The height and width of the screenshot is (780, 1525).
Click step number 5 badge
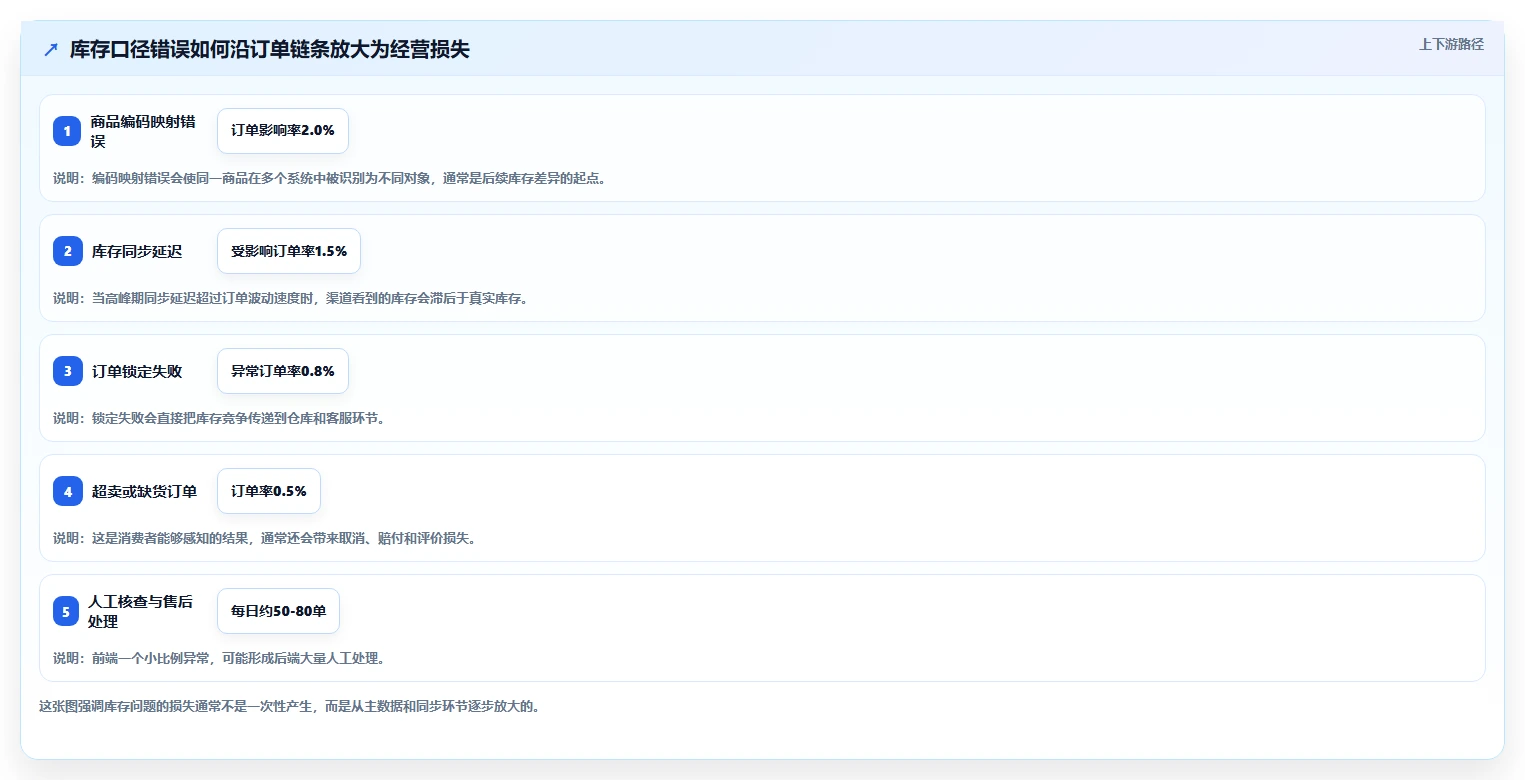coord(67,611)
